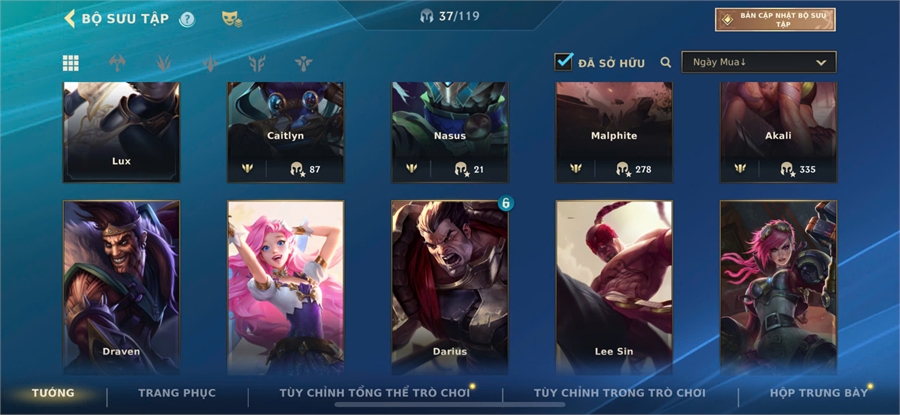The width and height of the screenshot is (900, 415).
Task: Open the Lee Sin champion card
Action: [614, 287]
